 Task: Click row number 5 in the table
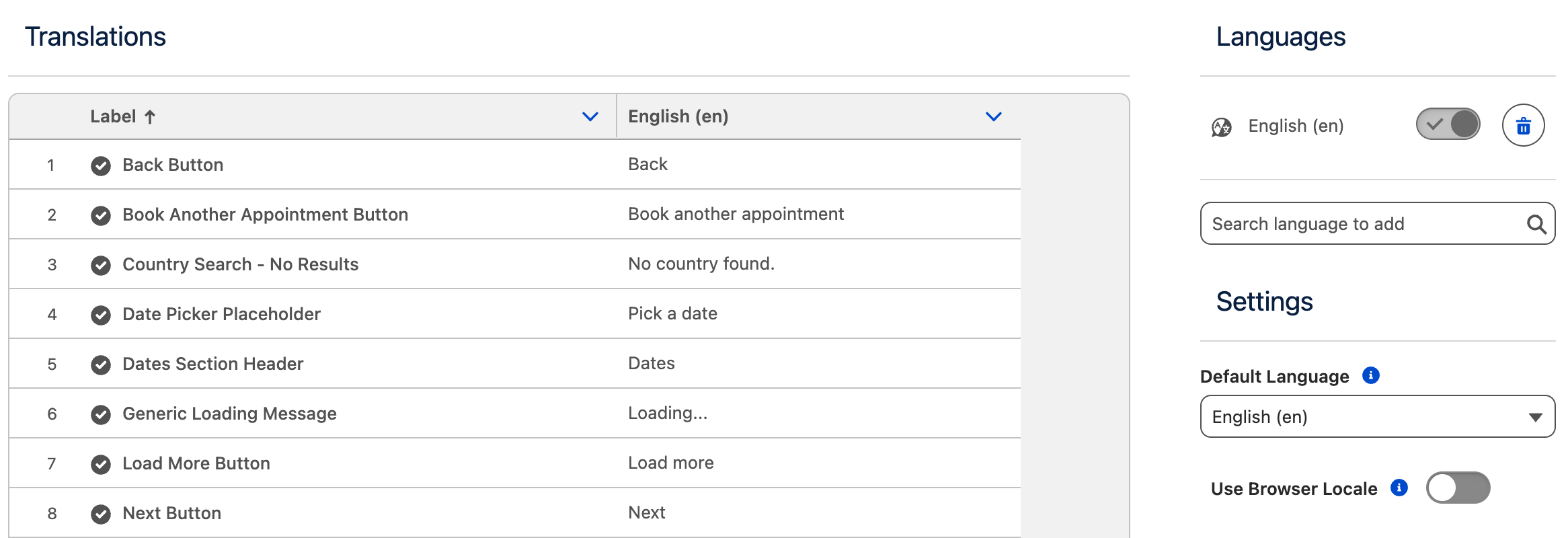coord(52,364)
